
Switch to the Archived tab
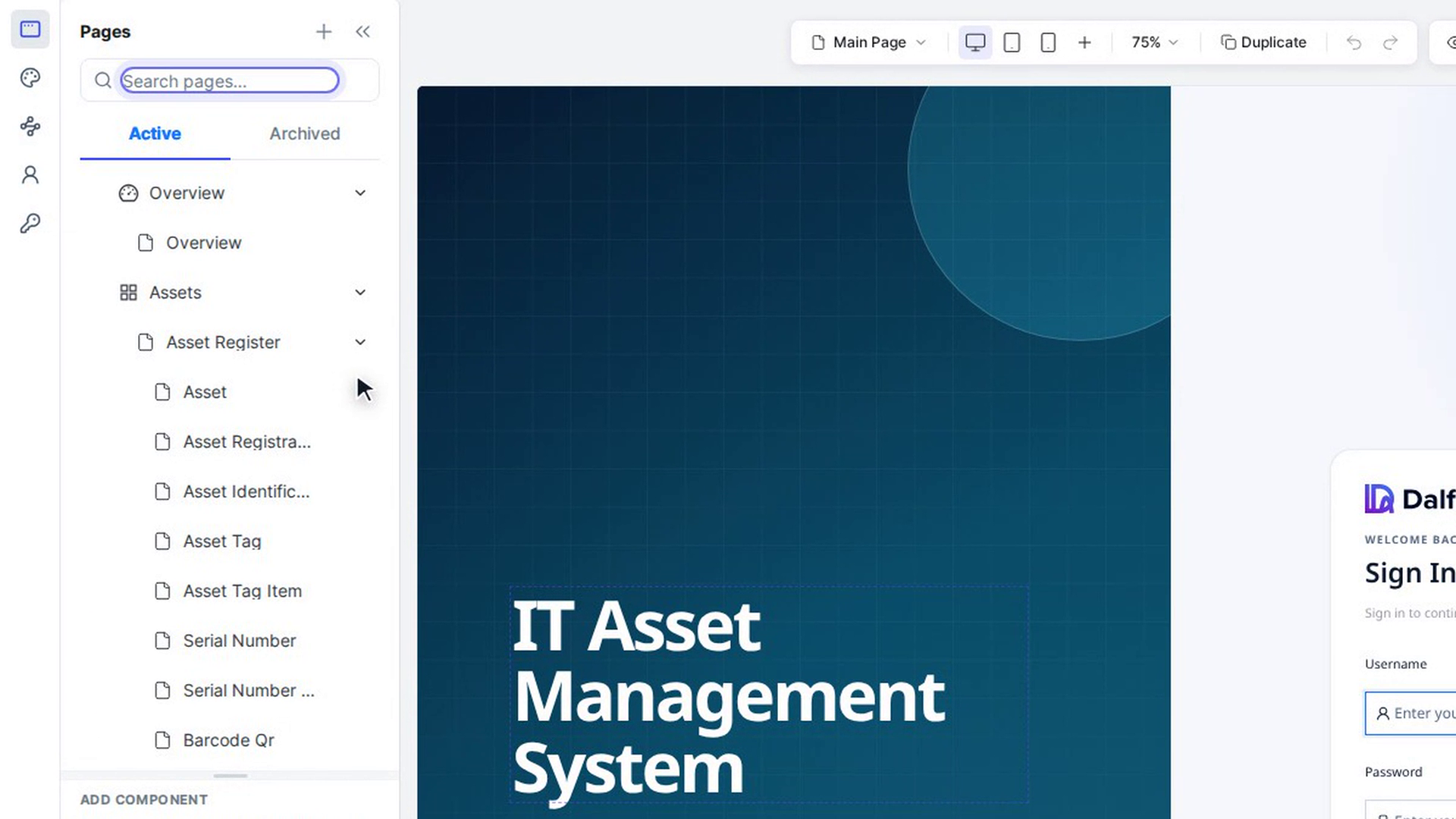click(305, 133)
